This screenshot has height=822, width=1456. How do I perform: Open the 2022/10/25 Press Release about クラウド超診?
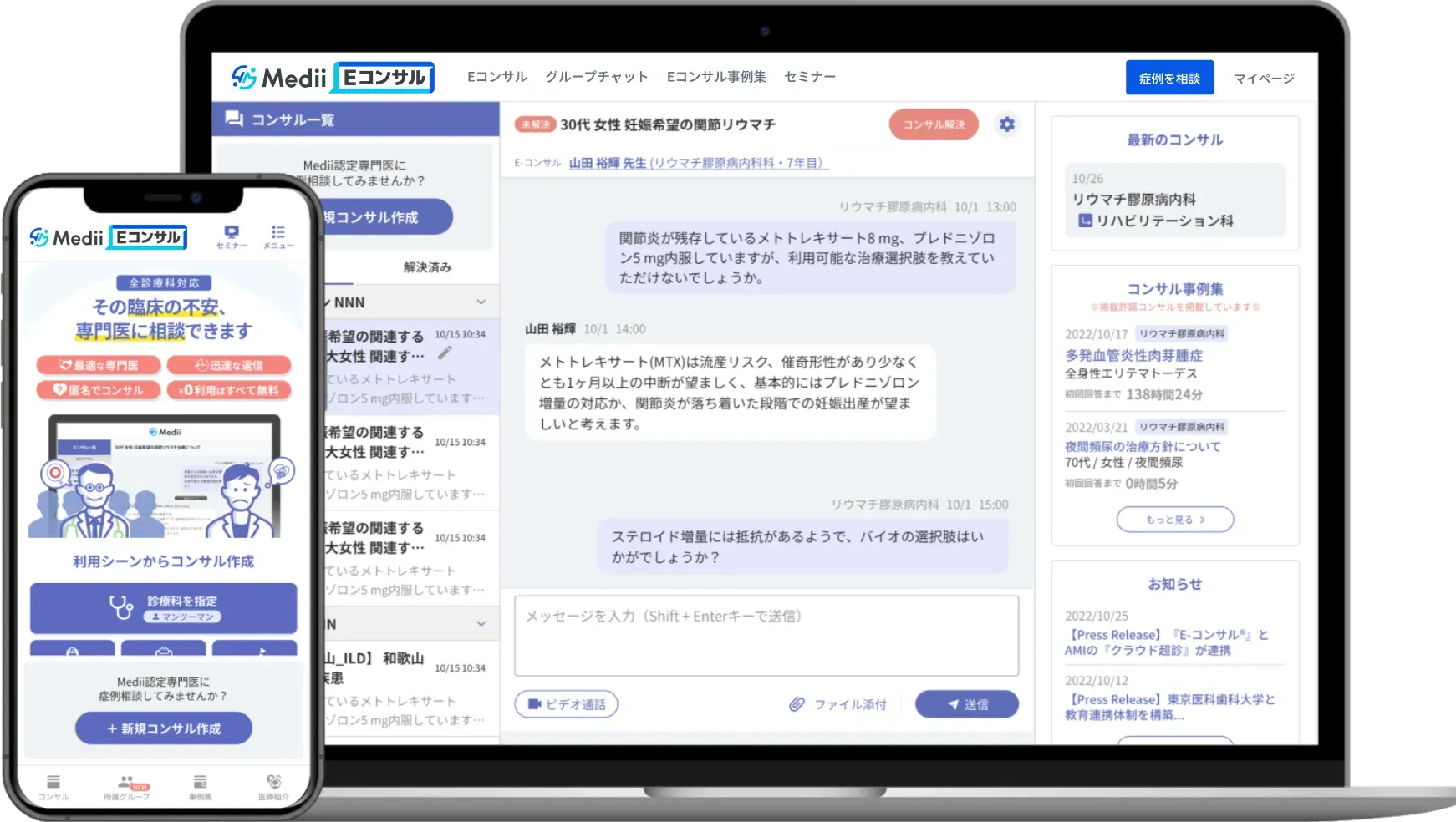click(x=1166, y=642)
